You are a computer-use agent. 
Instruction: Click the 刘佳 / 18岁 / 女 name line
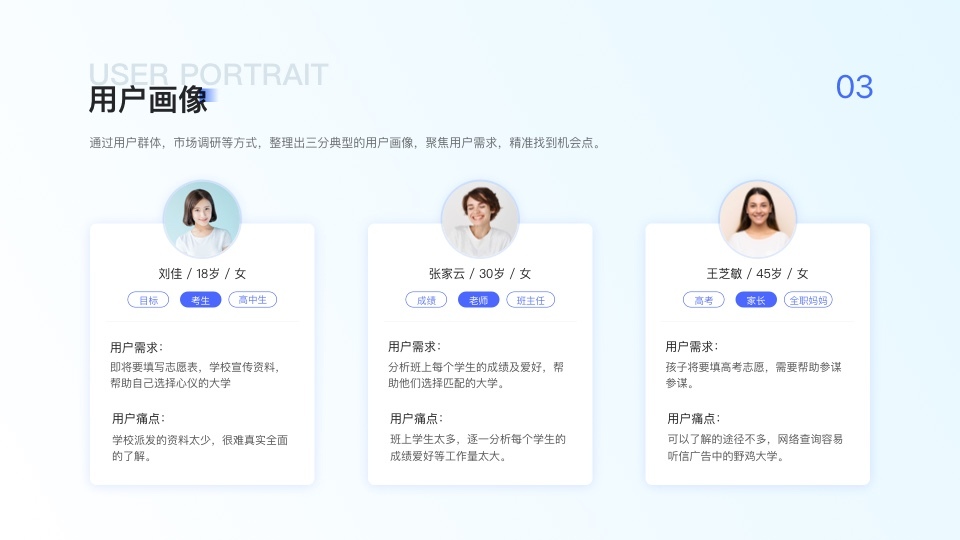pos(202,274)
